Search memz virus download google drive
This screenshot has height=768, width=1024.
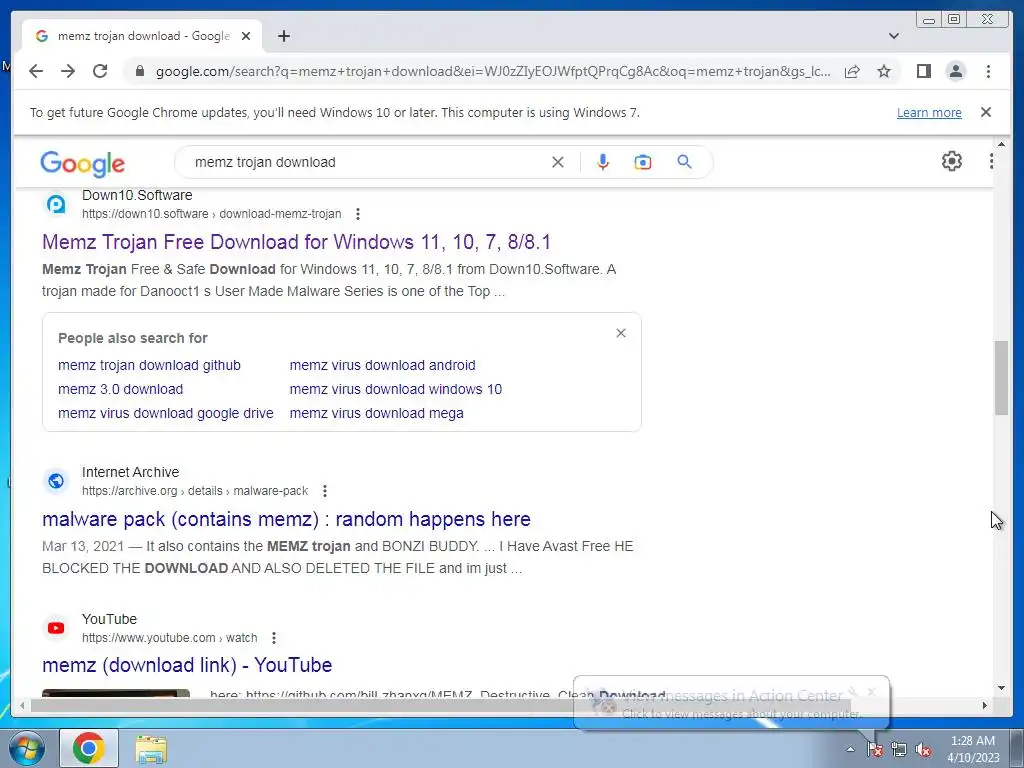166,413
